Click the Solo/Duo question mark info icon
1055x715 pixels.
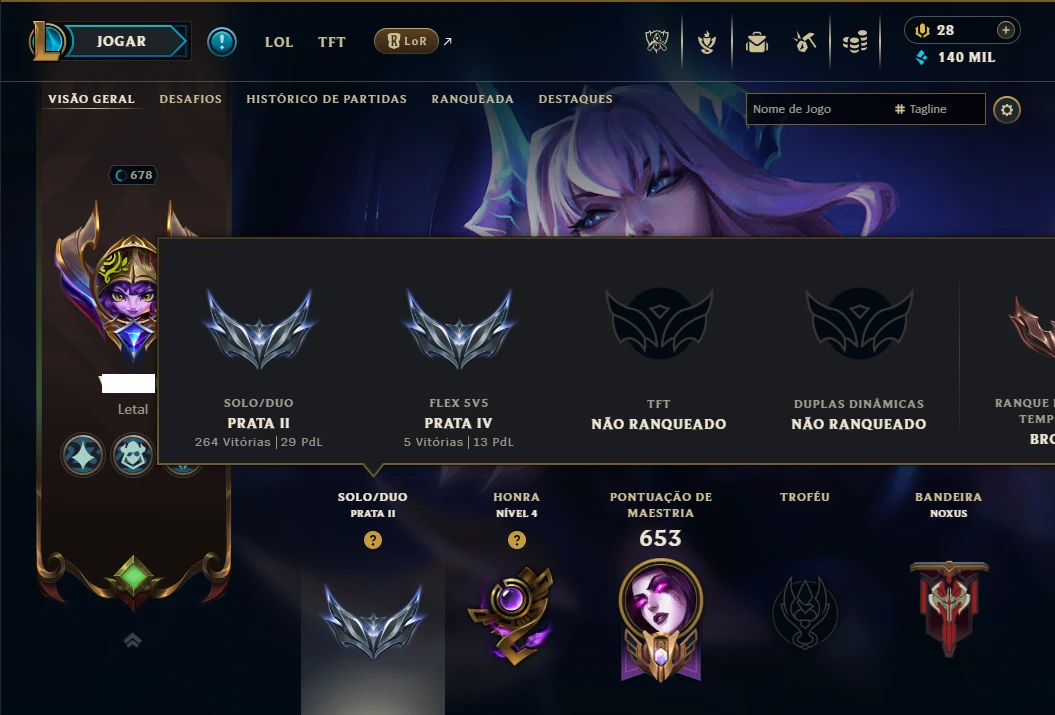tap(373, 539)
